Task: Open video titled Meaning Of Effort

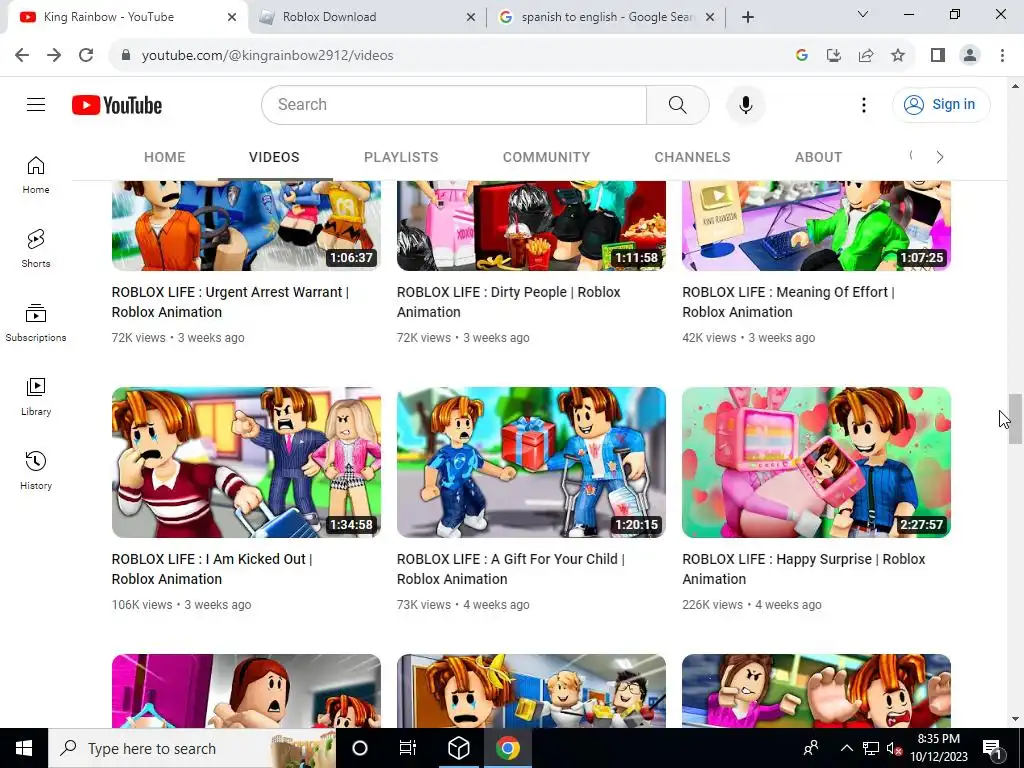Action: click(788, 302)
